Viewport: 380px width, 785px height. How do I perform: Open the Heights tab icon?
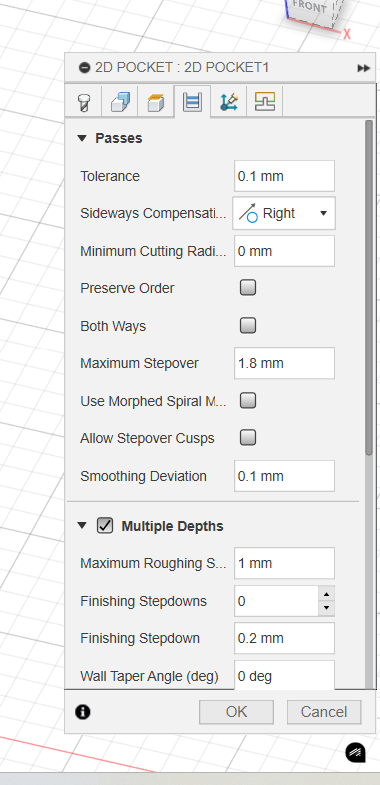point(156,103)
